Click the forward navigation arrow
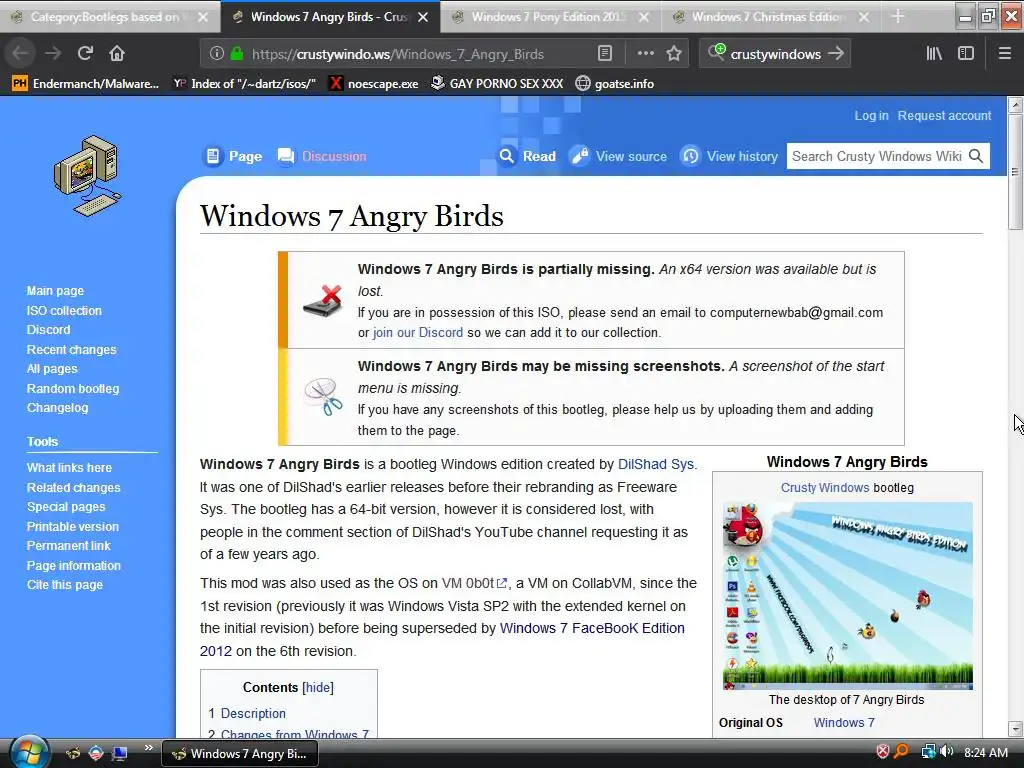Viewport: 1024px width, 768px height. 53,53
